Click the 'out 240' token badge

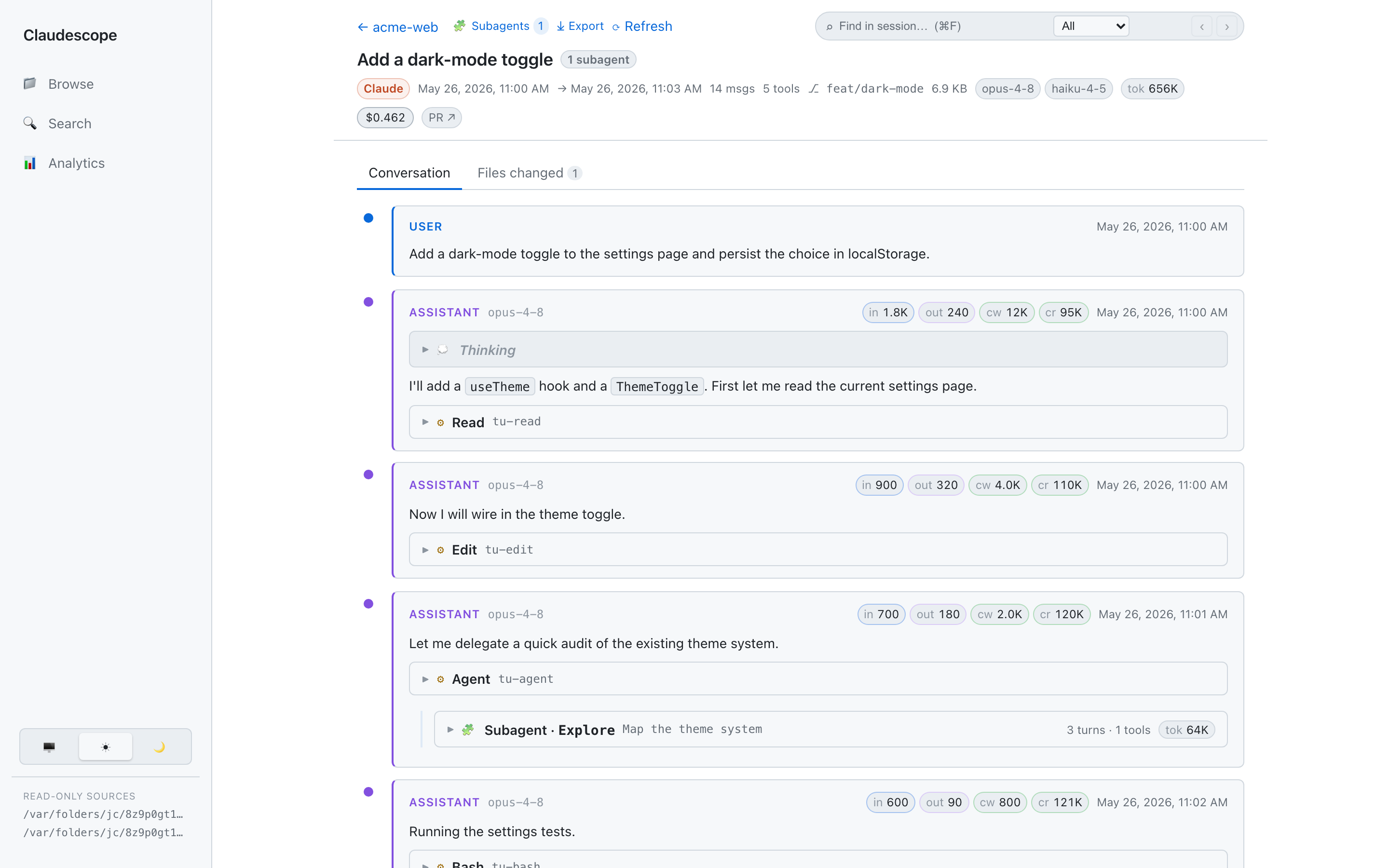pyautogui.click(x=946, y=312)
